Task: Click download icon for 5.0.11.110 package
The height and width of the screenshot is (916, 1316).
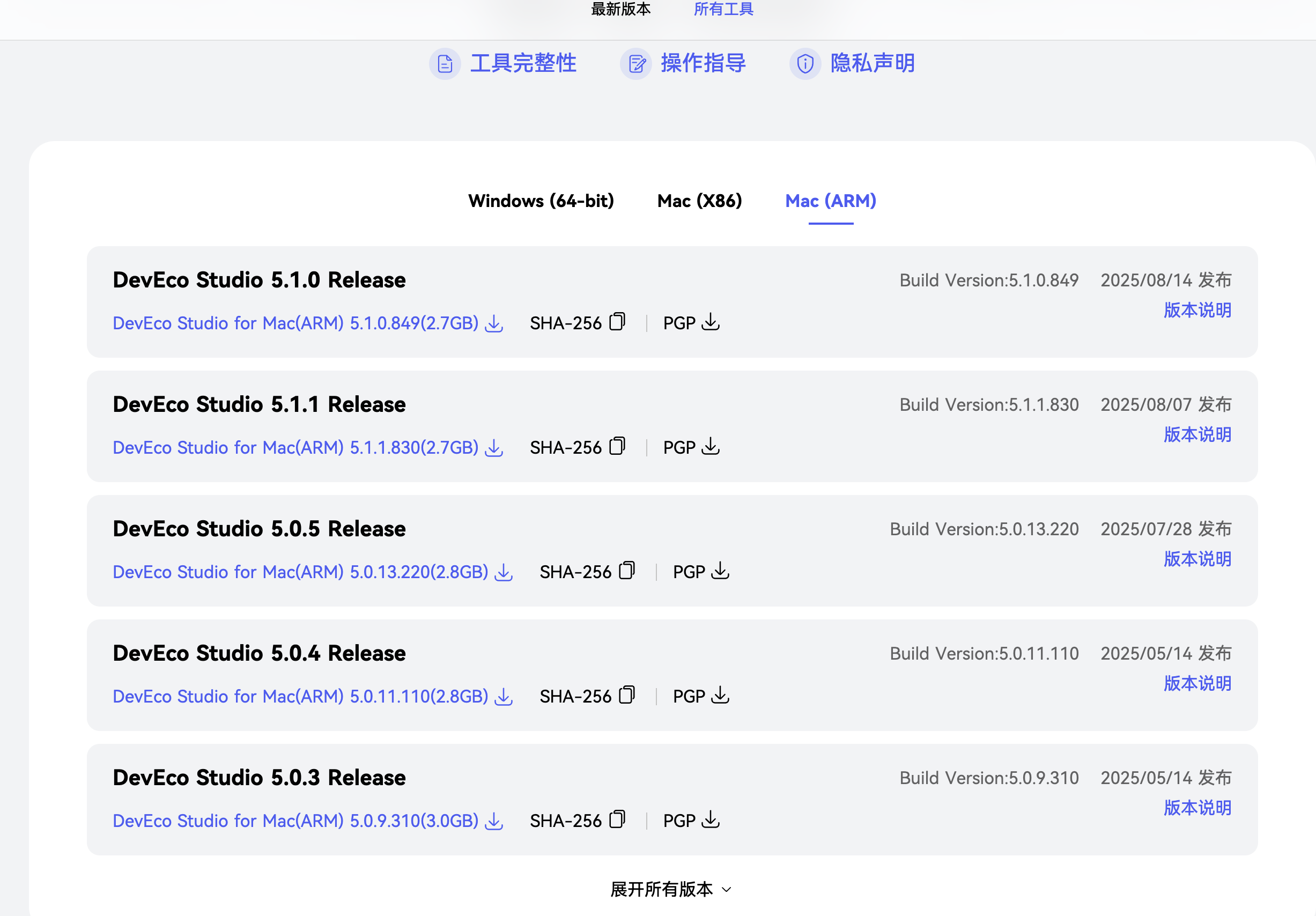Action: [504, 697]
